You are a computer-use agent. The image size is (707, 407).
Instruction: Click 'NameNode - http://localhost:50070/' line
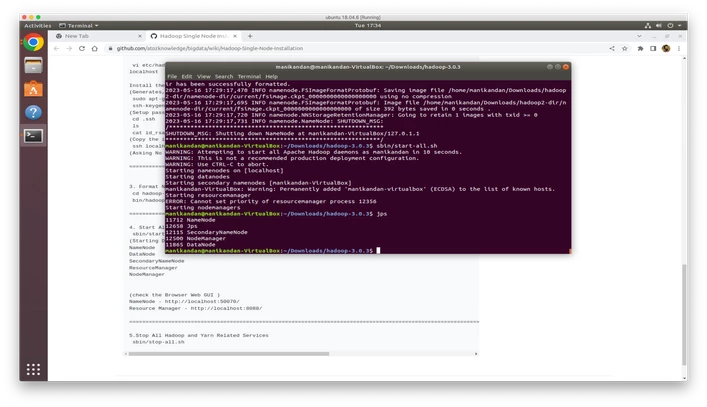pyautogui.click(x=184, y=302)
